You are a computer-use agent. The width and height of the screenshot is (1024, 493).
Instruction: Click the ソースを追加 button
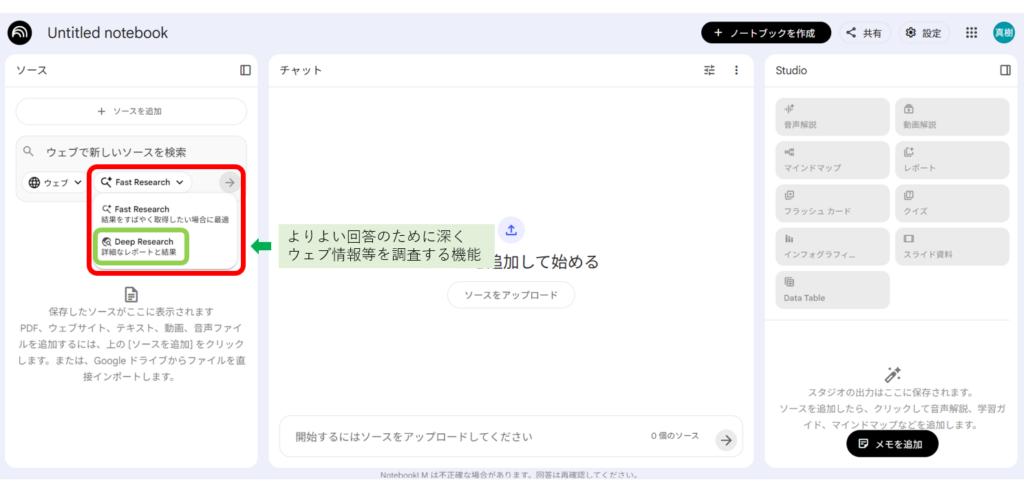coord(131,111)
